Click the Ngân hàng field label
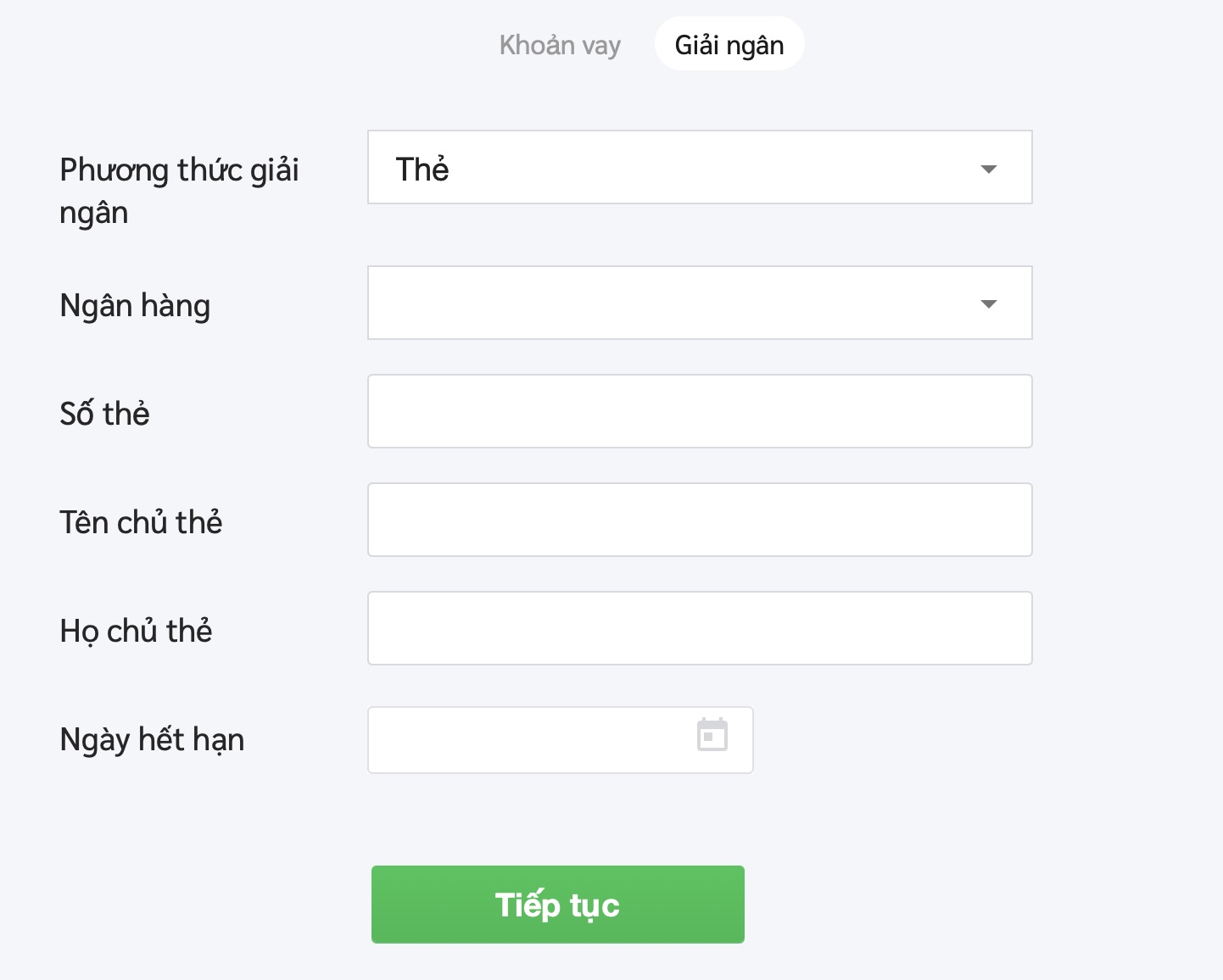Screen dimensions: 1223x980 (x=135, y=305)
